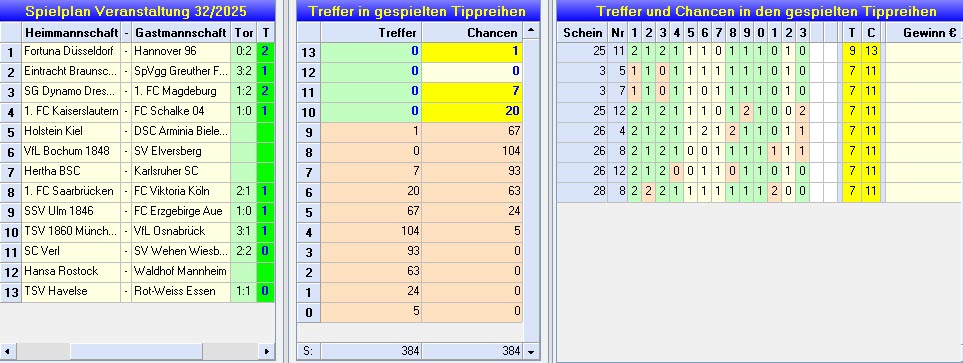This screenshot has height=363, width=963.
Task: Click right scroll arrow in Spielplan panel
Action: [x=266, y=351]
